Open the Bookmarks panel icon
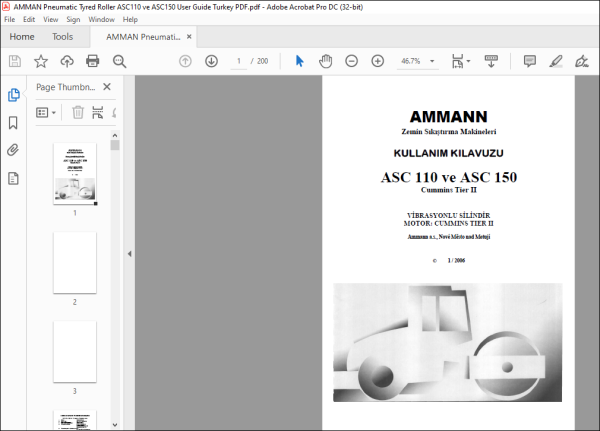Screen dimensions: 600x431 [x=13, y=123]
